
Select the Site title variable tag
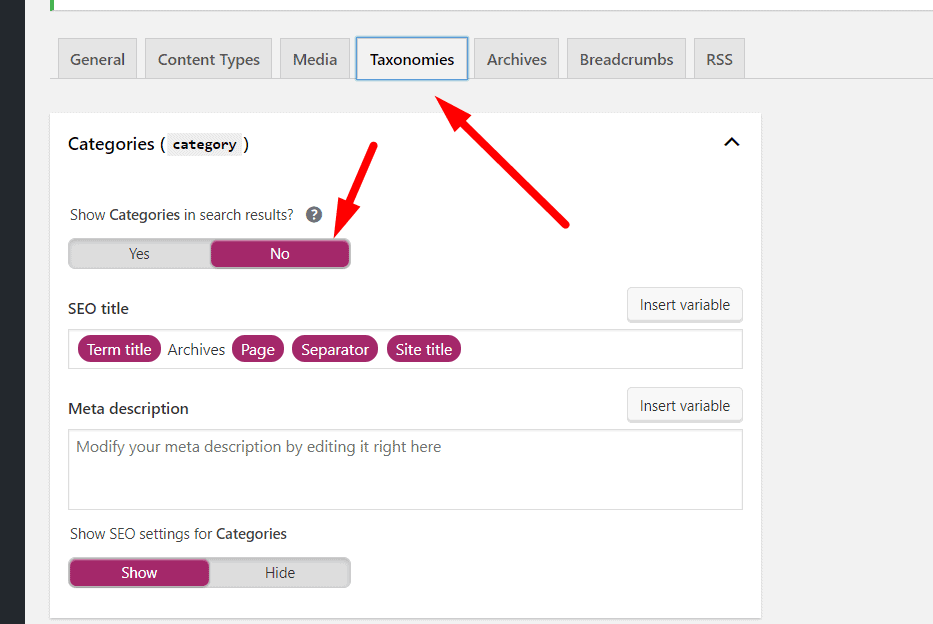(424, 349)
